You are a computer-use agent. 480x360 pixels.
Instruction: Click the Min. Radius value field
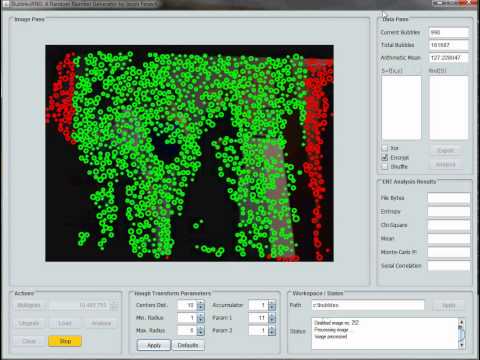click(187, 318)
